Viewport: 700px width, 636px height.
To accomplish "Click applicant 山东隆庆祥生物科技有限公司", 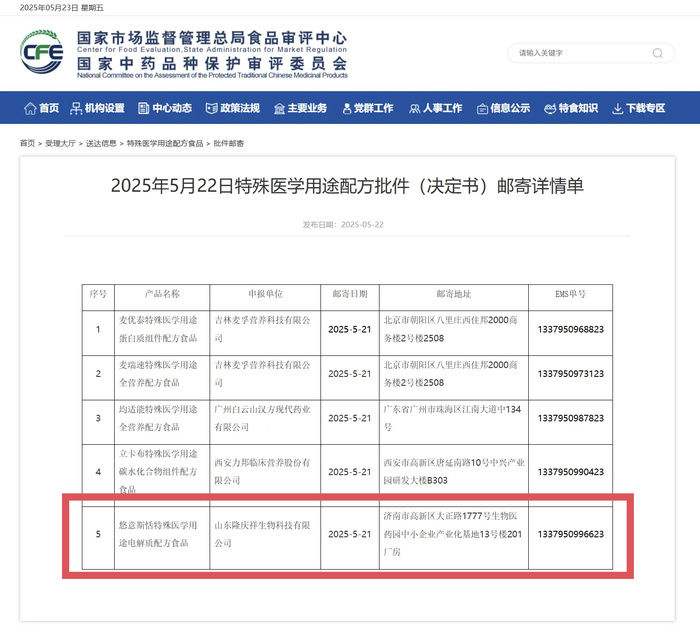I will point(262,534).
